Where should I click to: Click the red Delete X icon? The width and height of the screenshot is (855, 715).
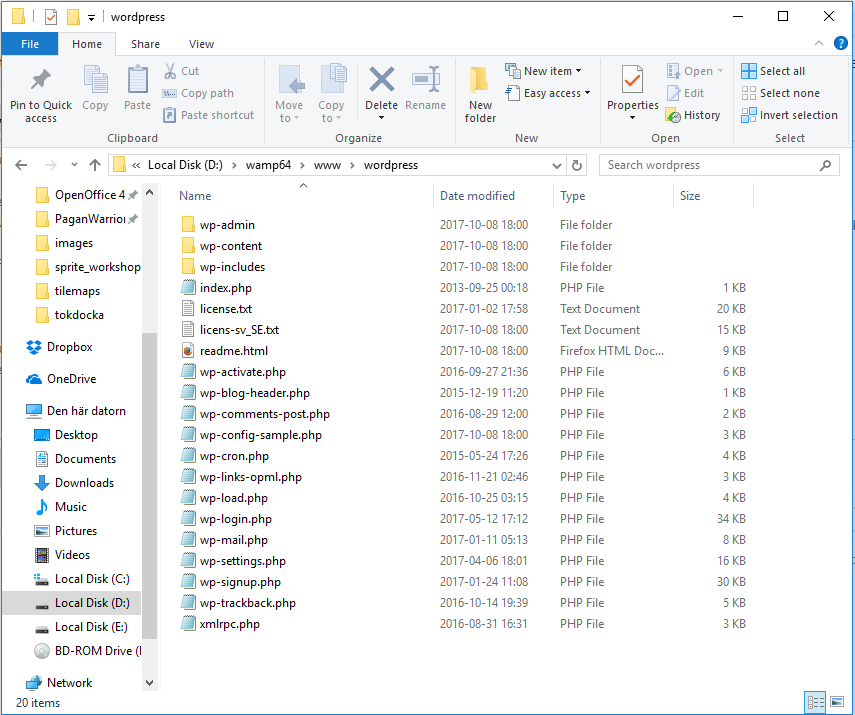(382, 80)
